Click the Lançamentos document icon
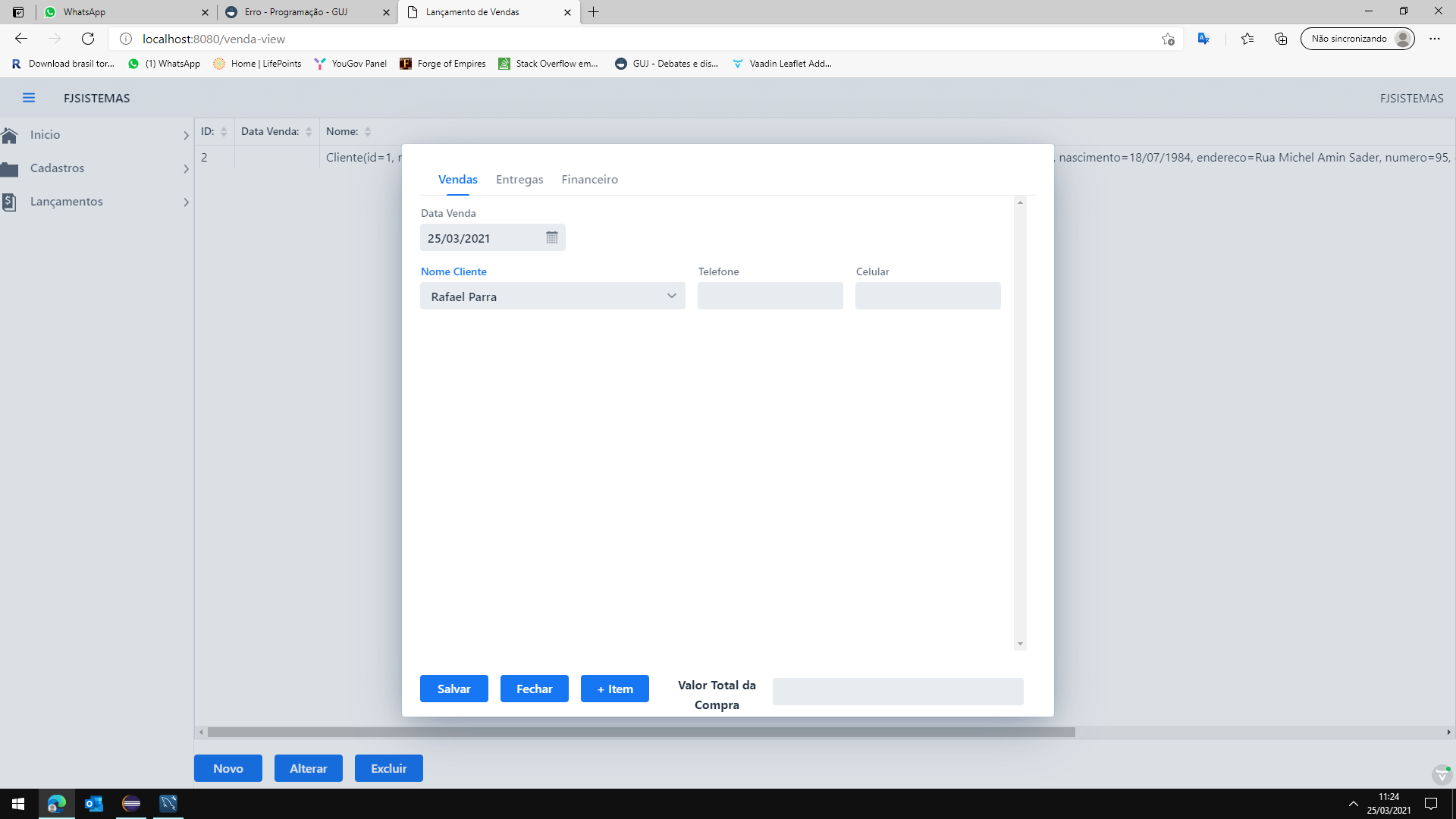The height and width of the screenshot is (819, 1456). click(10, 202)
